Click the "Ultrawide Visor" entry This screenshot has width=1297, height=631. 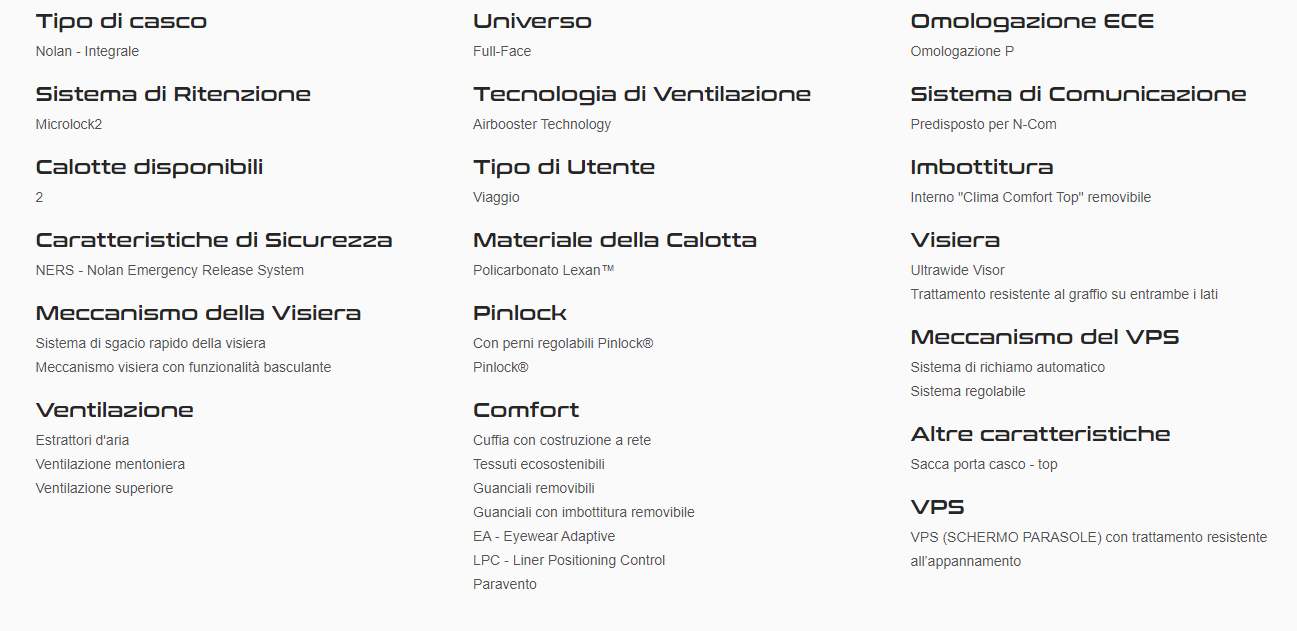tap(957, 270)
